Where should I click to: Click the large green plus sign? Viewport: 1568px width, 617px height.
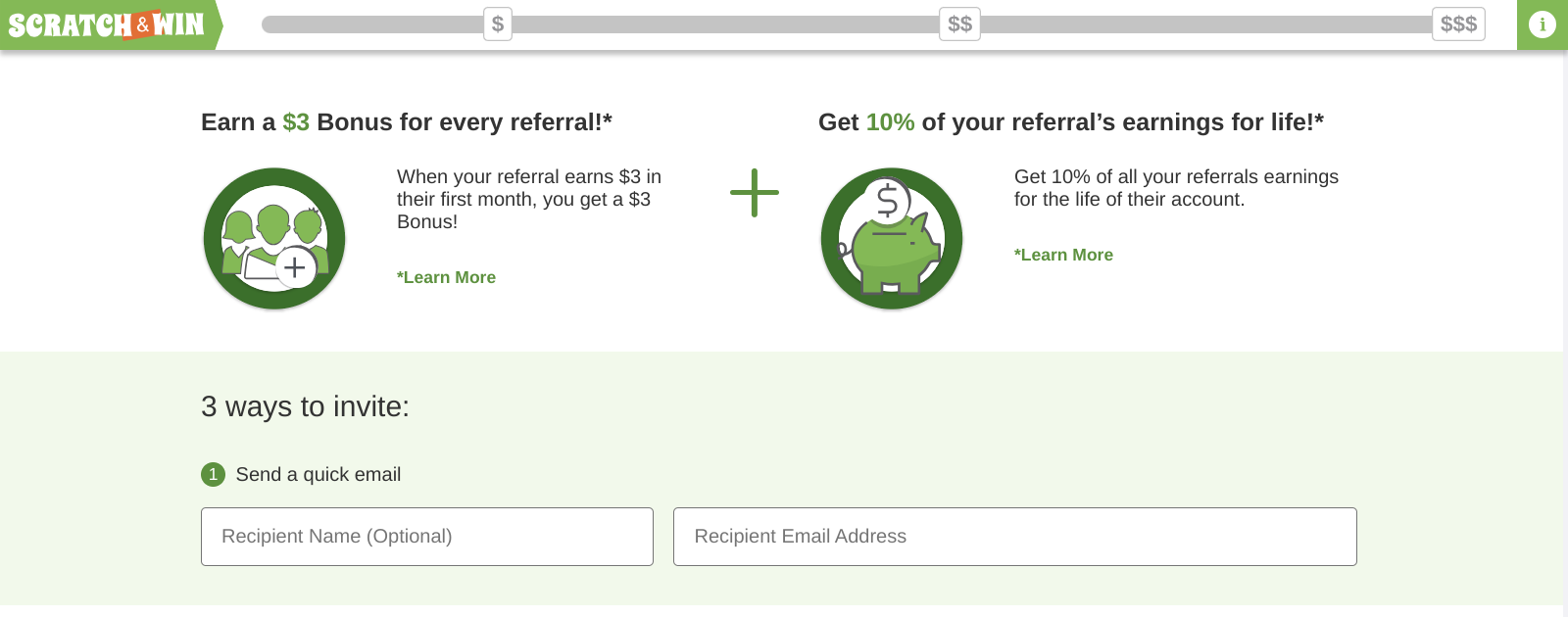coord(755,193)
